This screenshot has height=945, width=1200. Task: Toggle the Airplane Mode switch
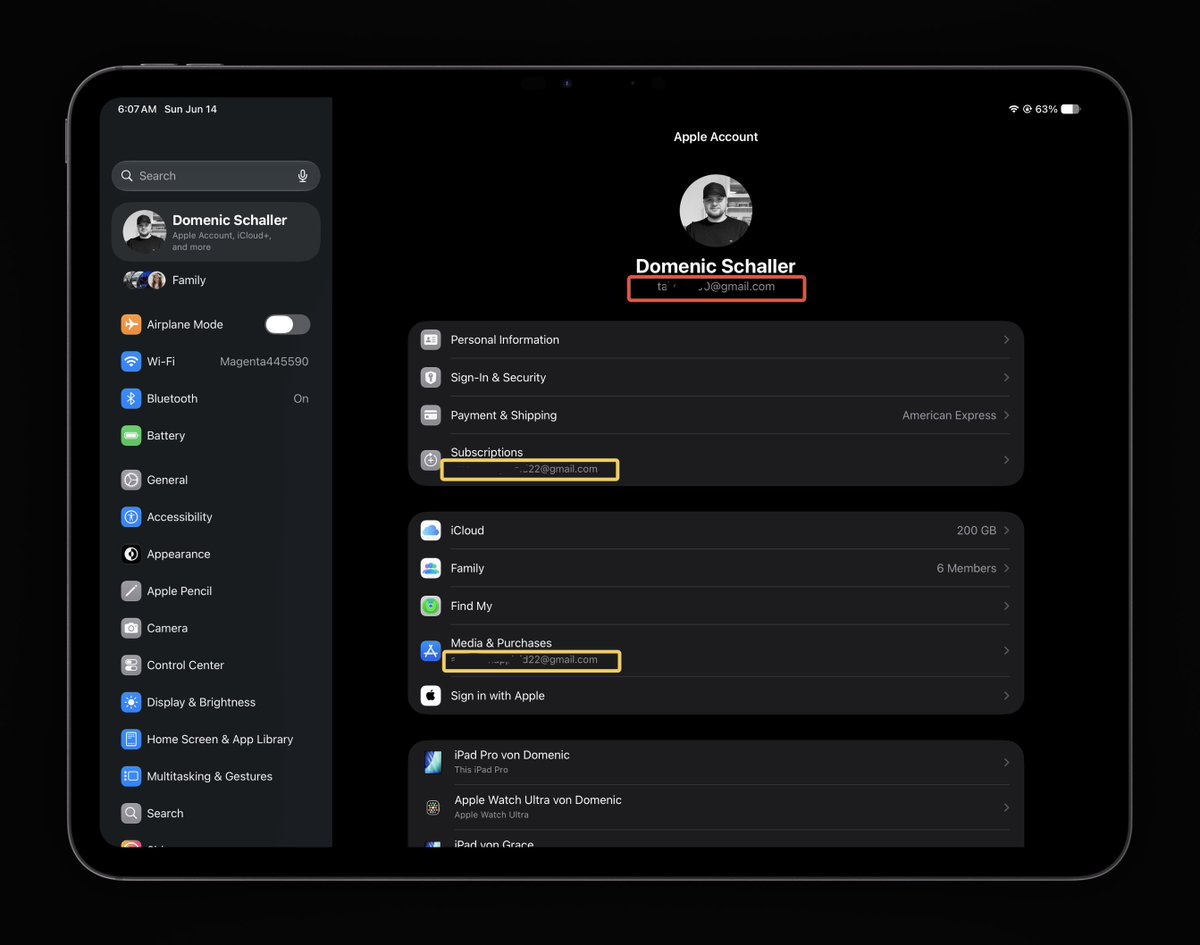287,324
